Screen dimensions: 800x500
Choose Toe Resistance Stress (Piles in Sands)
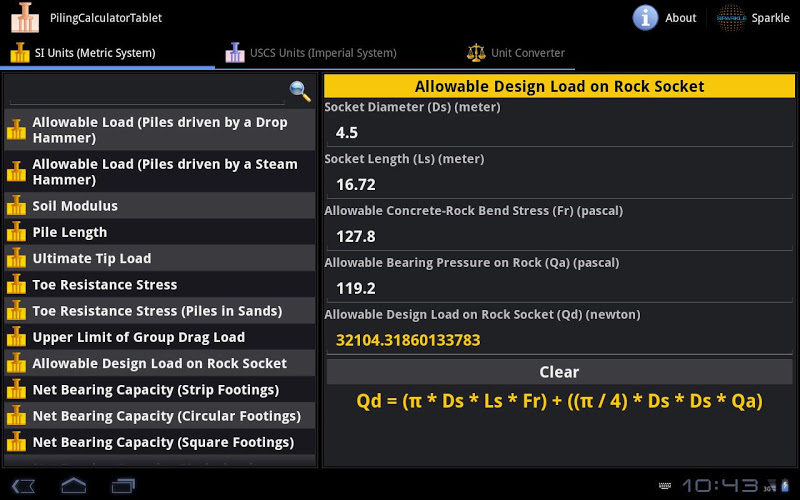(x=160, y=311)
